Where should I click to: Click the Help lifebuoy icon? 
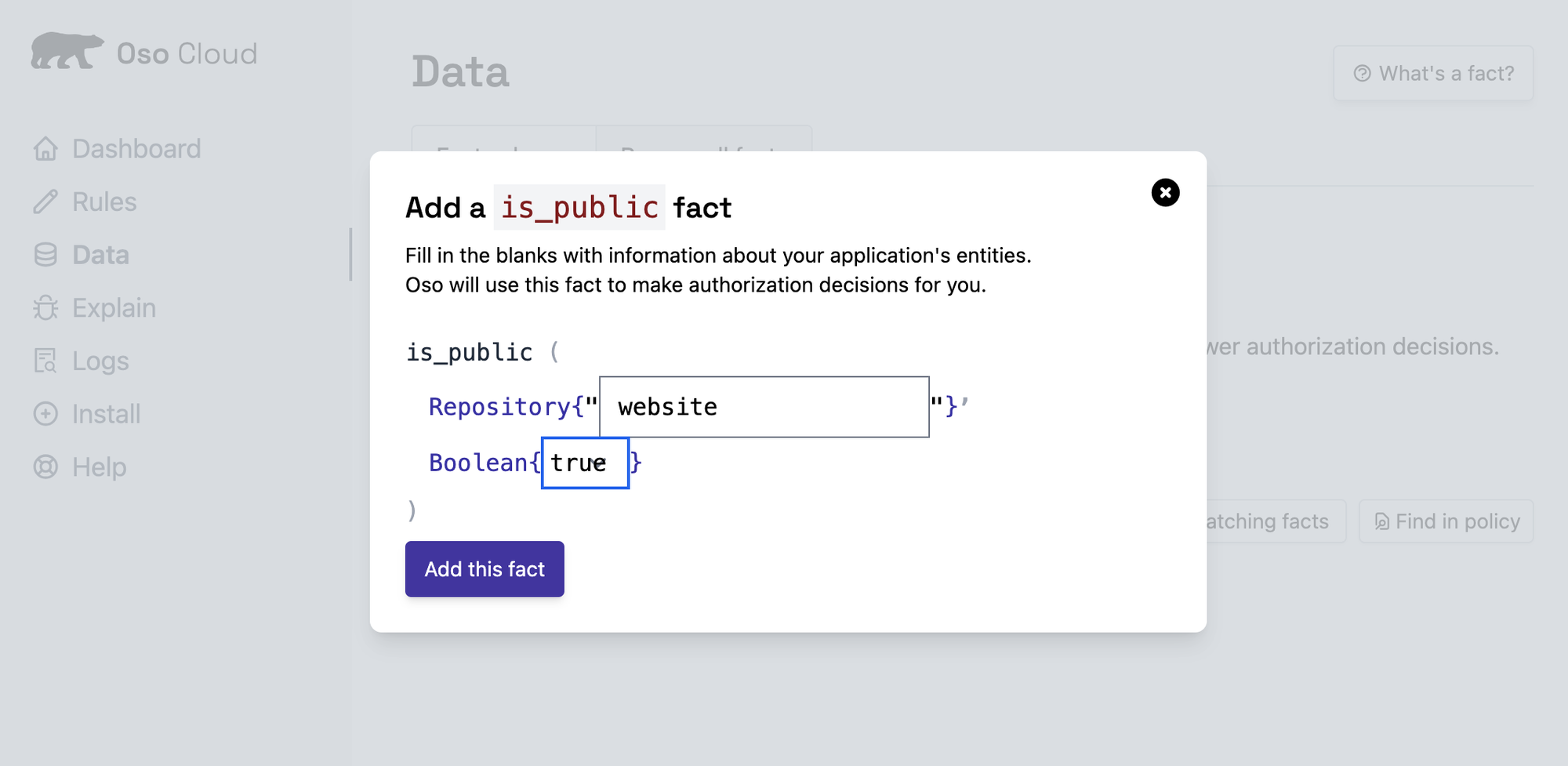45,467
